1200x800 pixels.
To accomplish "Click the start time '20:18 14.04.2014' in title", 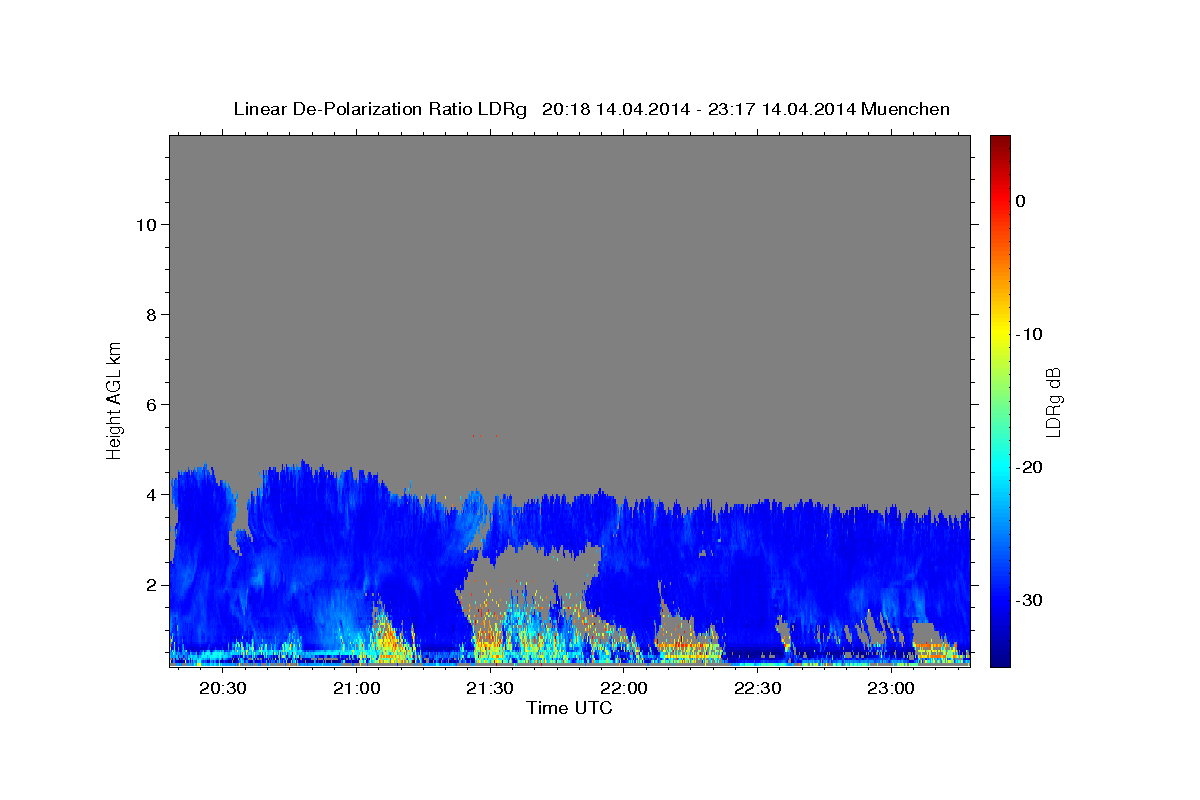I will [x=616, y=109].
